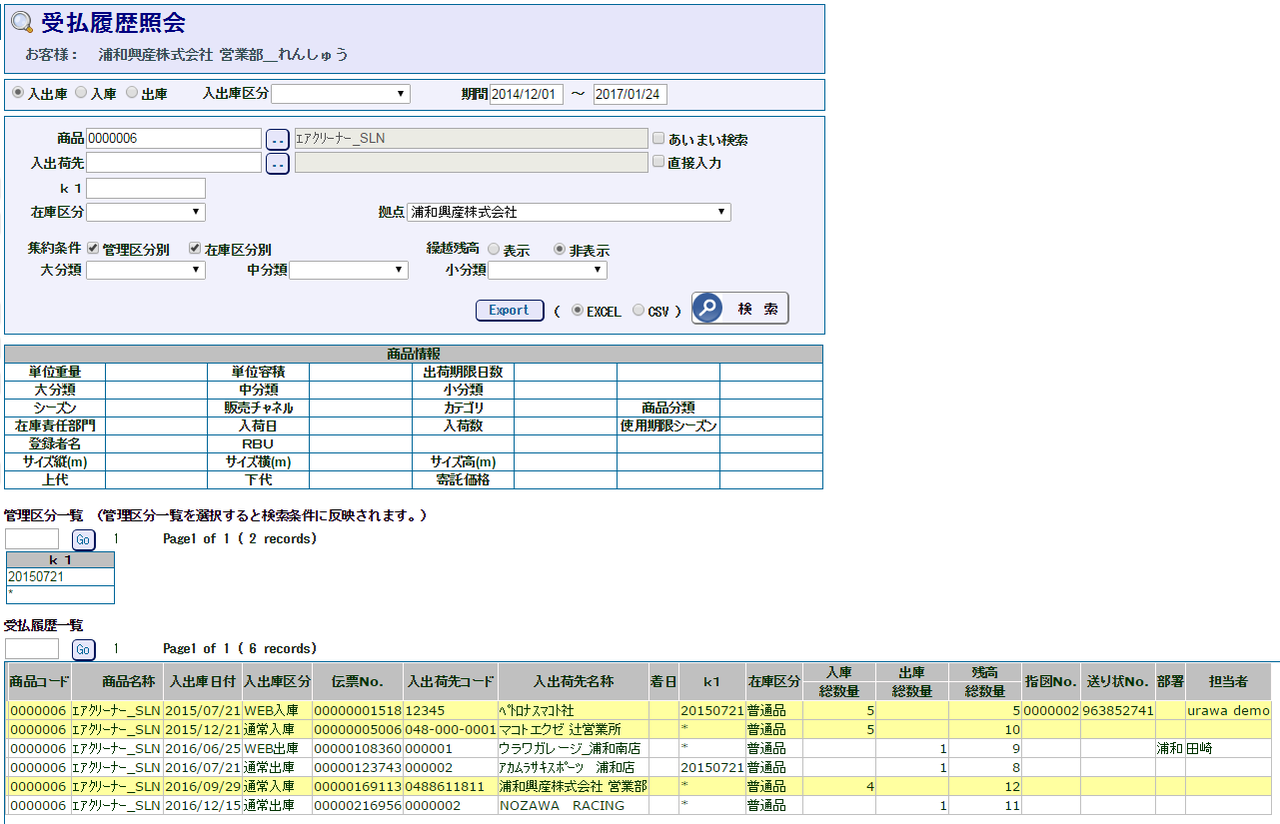Image resolution: width=1280 pixels, height=824 pixels.
Task: Toggle the 在庫区分別 checkbox
Action: (195, 248)
